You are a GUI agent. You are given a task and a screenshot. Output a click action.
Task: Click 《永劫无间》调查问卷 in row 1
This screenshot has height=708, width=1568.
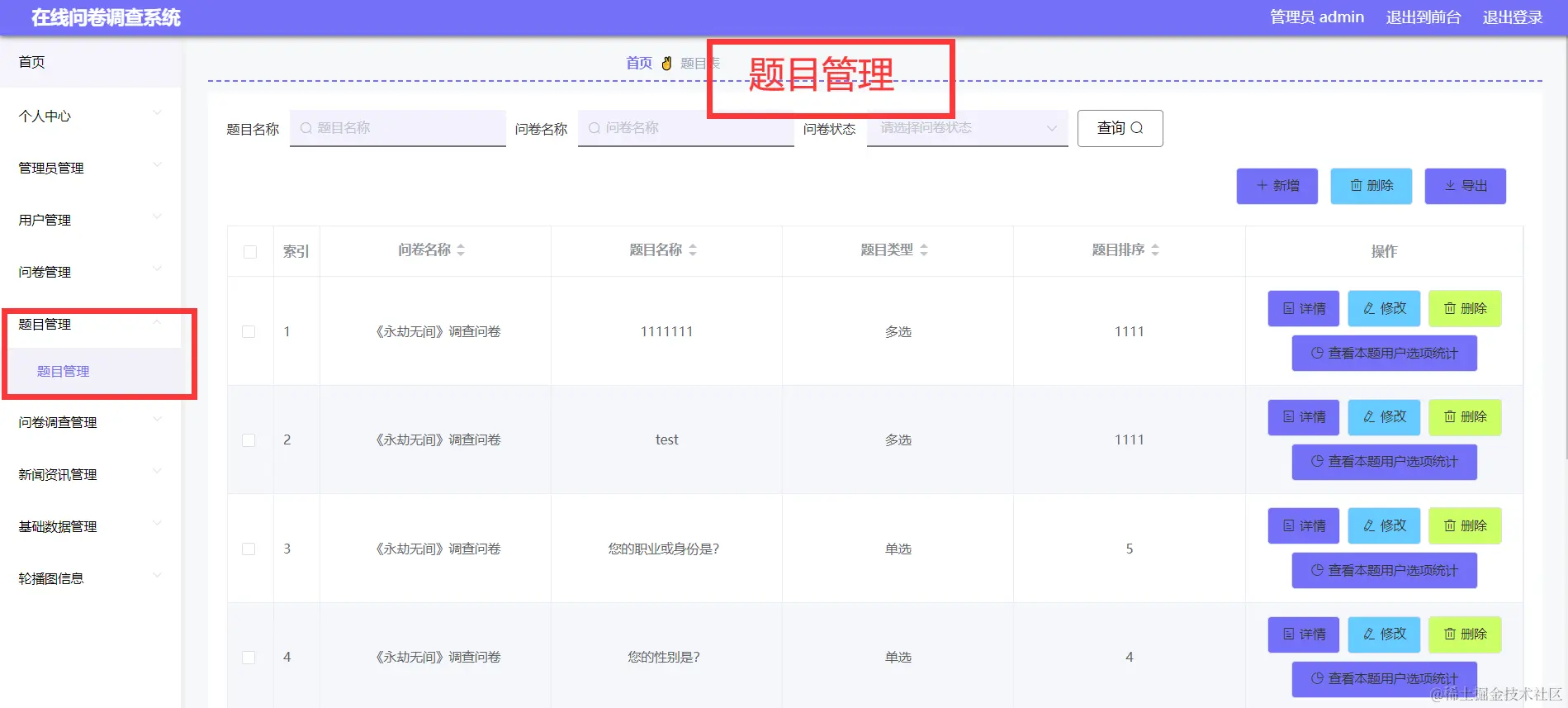438,331
